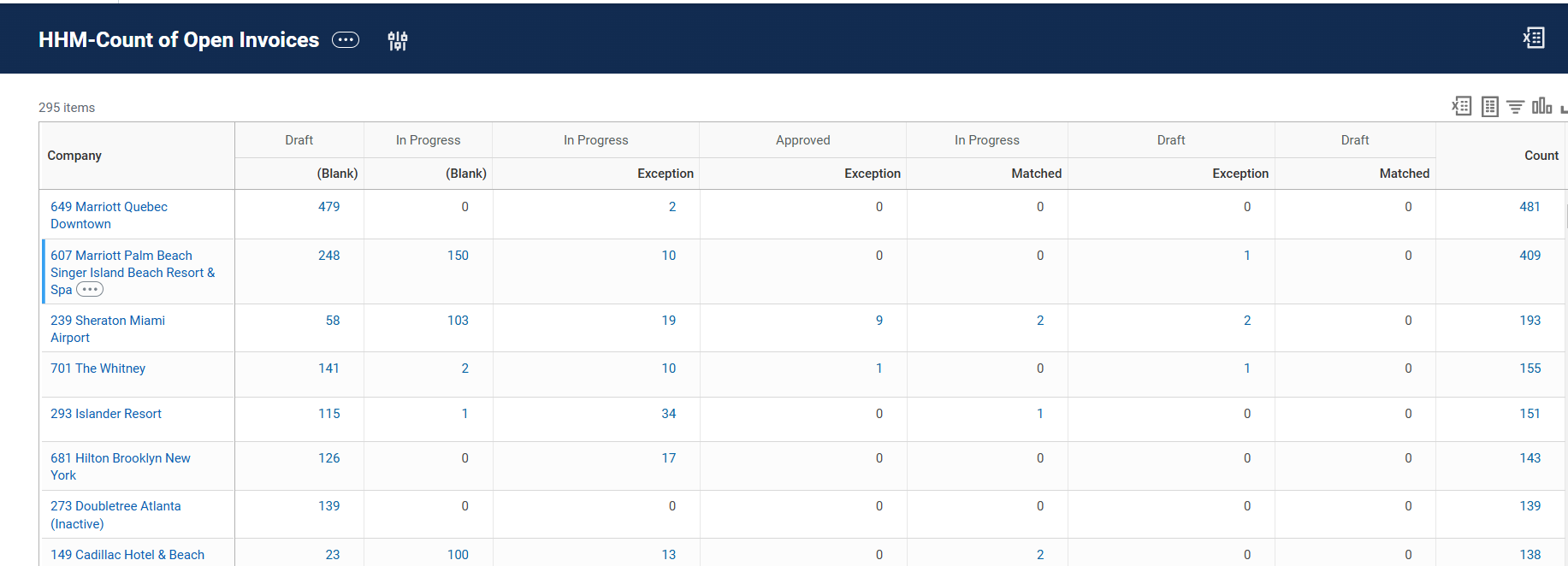Open total count 409
This screenshot has width=1568, height=566.
coord(1530,256)
